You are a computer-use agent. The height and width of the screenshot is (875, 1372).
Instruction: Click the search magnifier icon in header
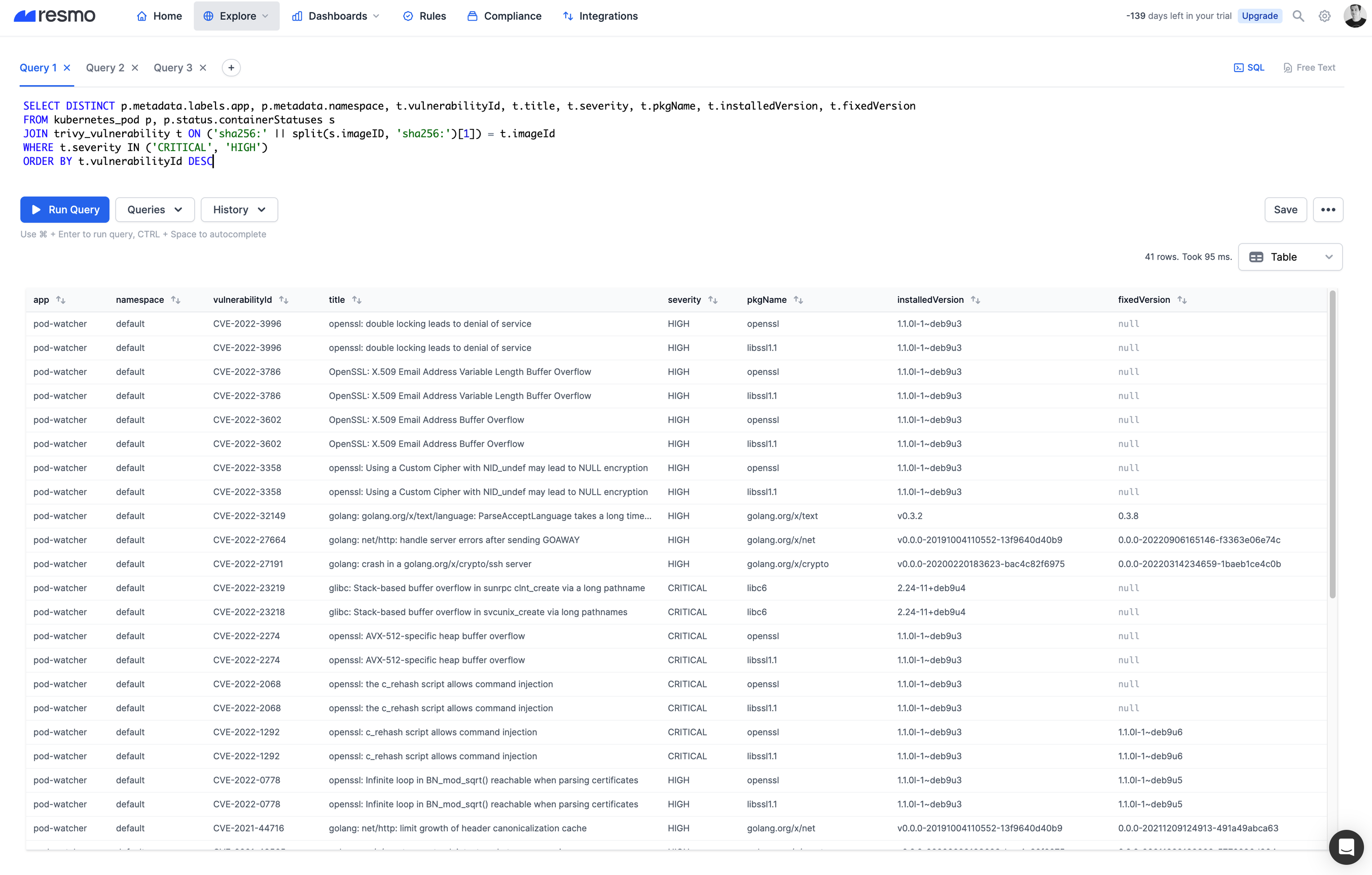pyautogui.click(x=1298, y=16)
